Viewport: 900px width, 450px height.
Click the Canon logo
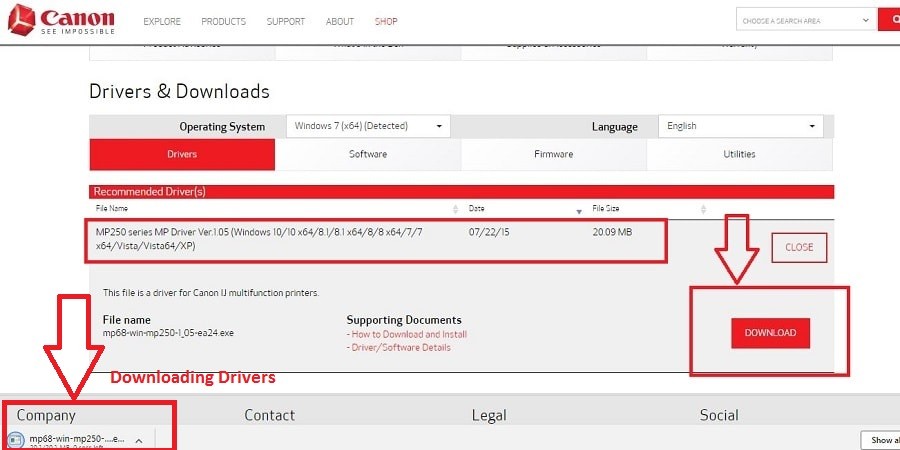(x=61, y=20)
